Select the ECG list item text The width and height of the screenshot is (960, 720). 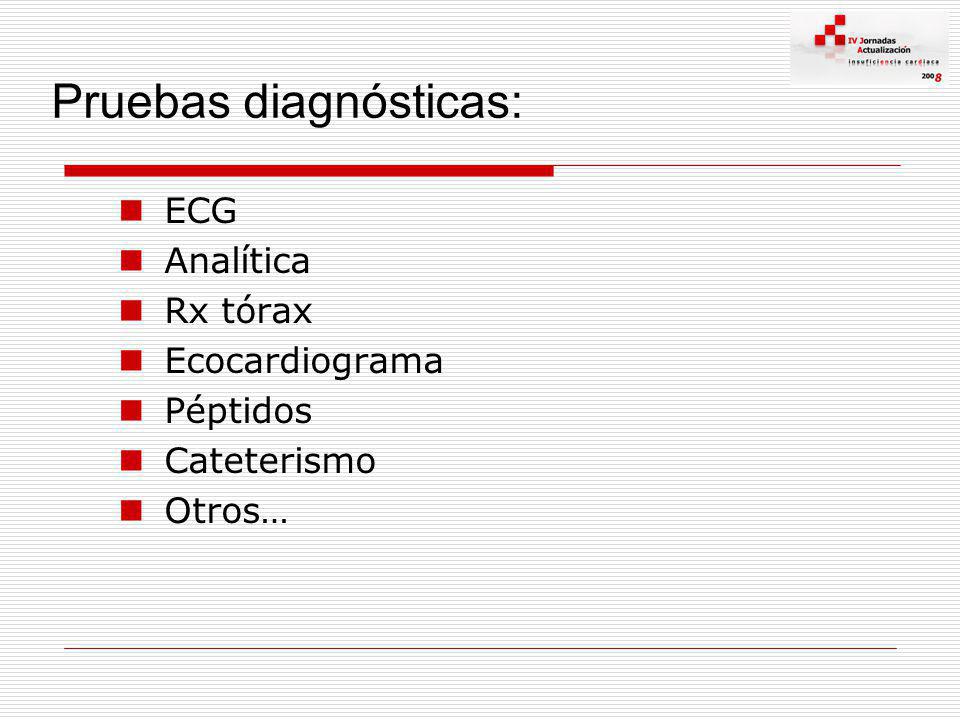[201, 211]
